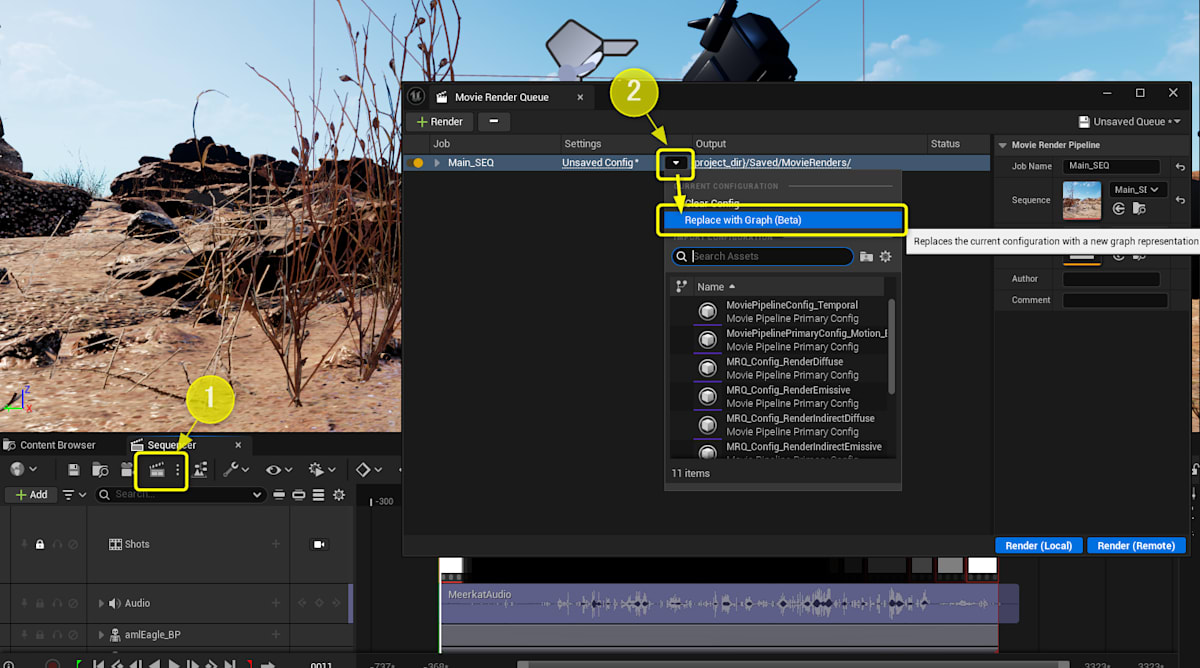
Task: Click the Search Assets field
Action: 762,256
